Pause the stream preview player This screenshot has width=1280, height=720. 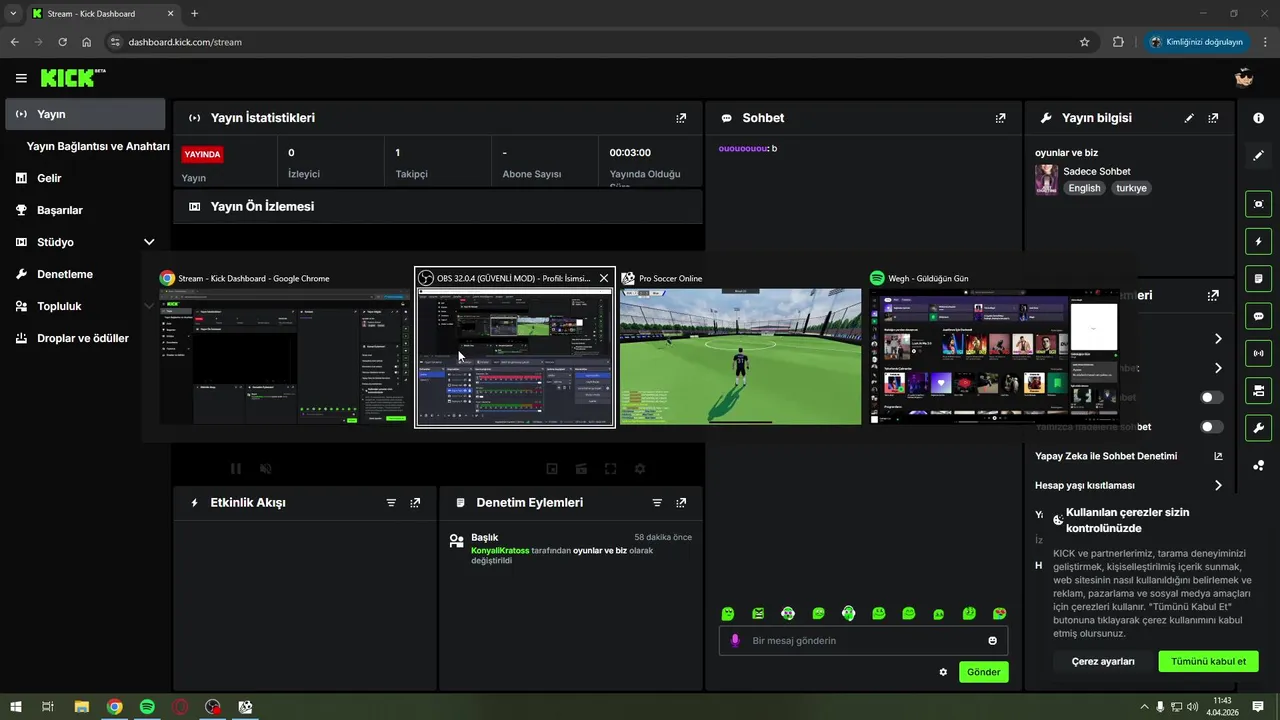tap(236, 468)
